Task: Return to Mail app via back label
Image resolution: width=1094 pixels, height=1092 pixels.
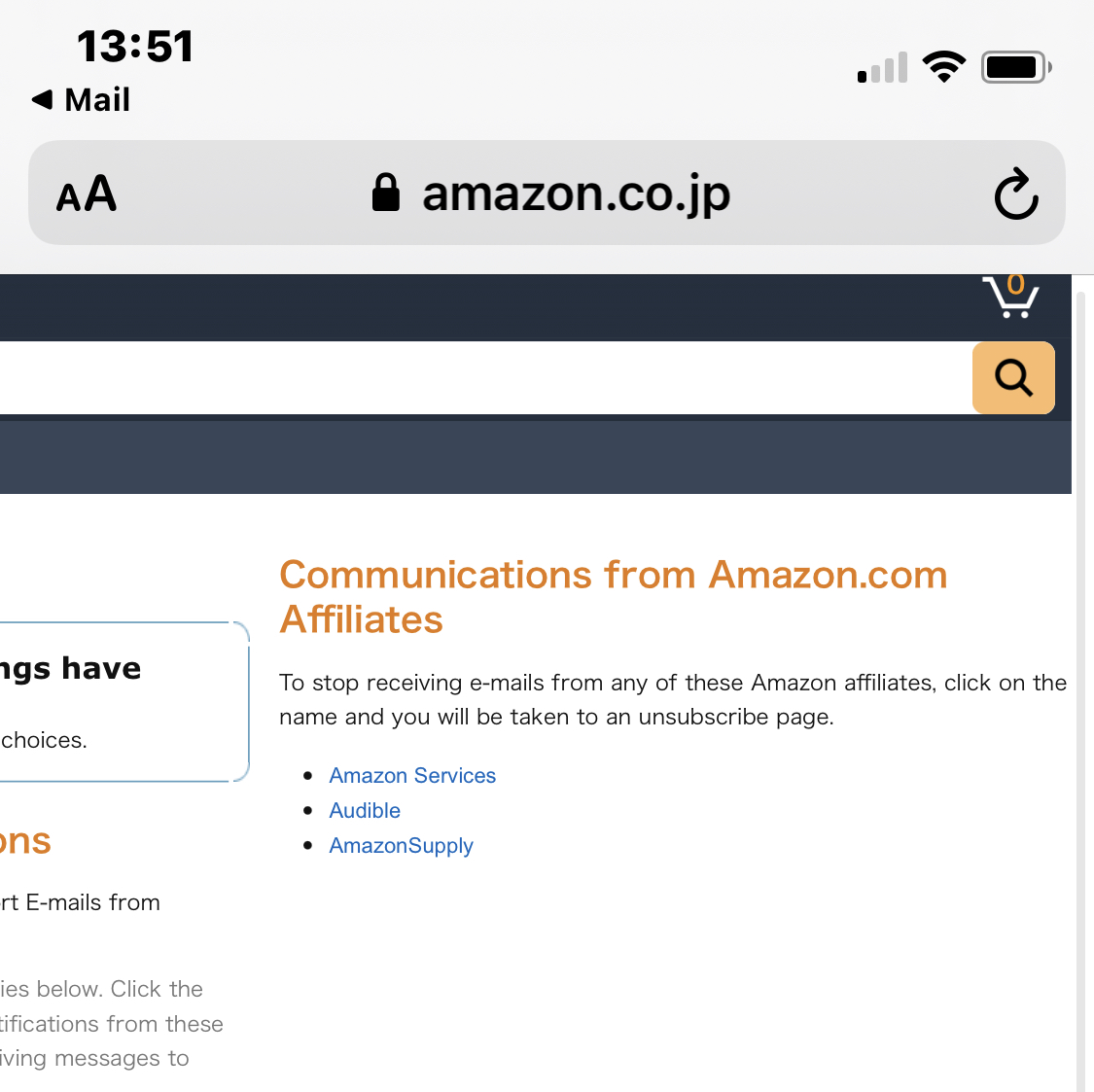Action: tap(96, 99)
